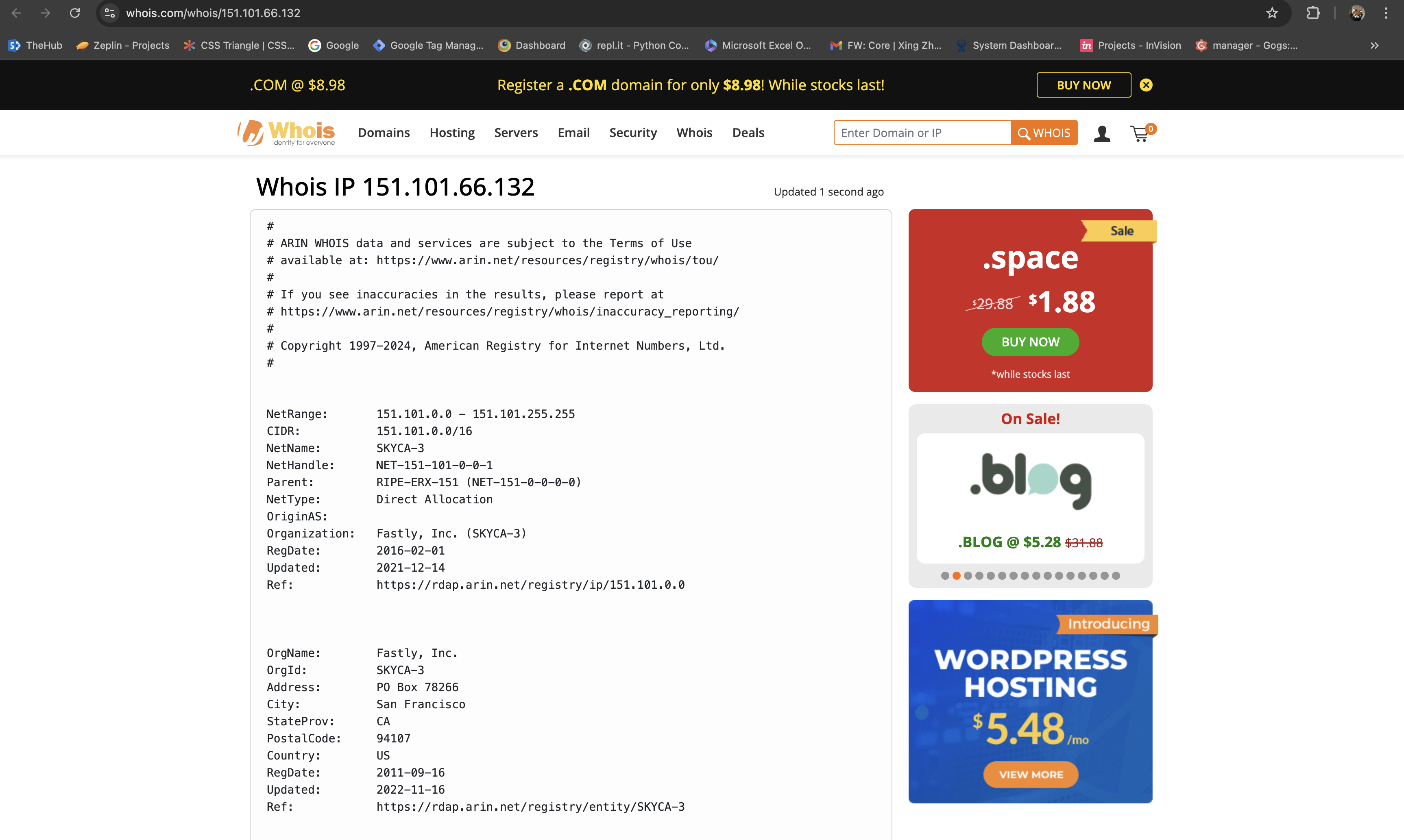Viewport: 1404px width, 840px height.
Task: Bookmark this page with star icon
Action: [1272, 13]
